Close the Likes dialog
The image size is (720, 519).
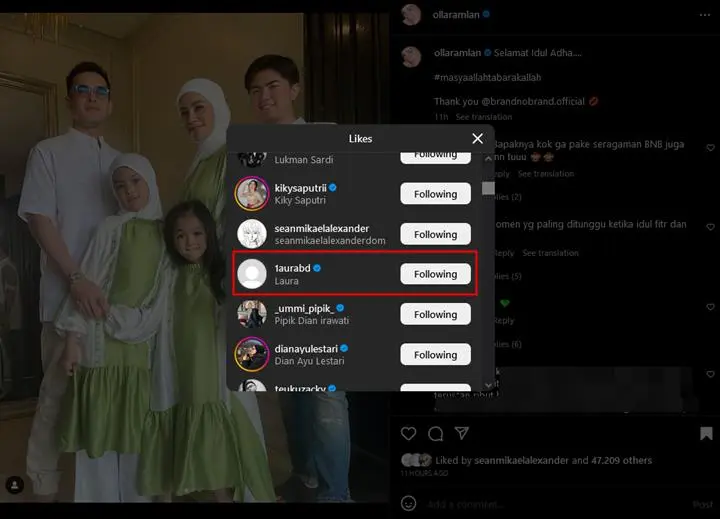(478, 138)
